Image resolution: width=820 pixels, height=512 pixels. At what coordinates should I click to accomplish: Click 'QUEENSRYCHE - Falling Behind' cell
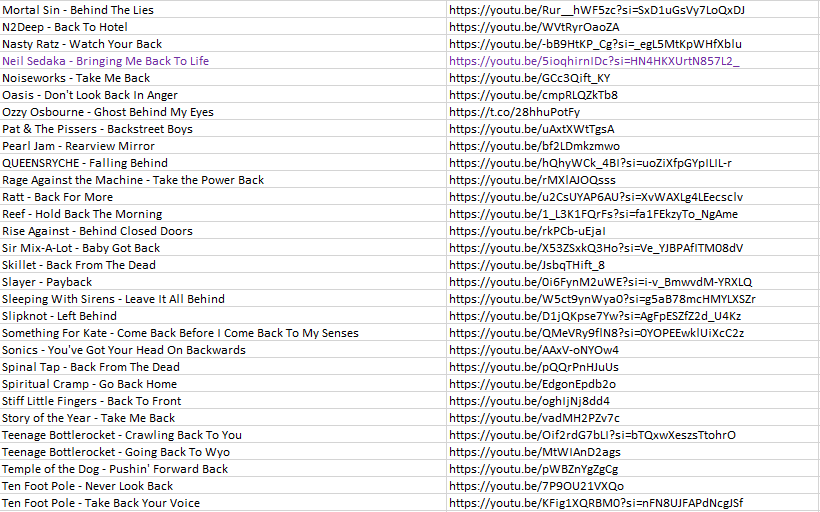(x=223, y=163)
